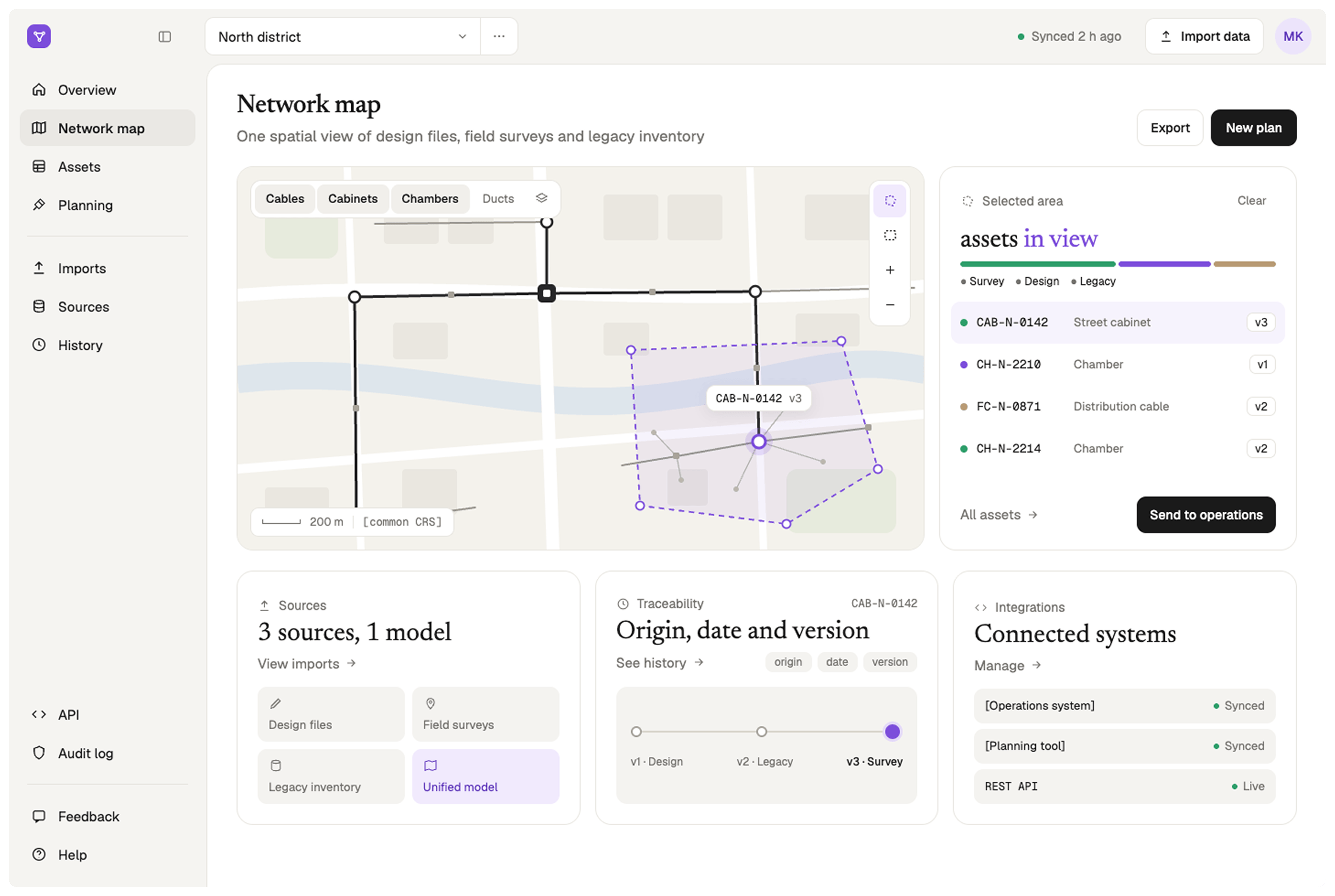The image size is (1335, 896).
Task: Select the CAB-N-0142 Street cabinet row
Action: tap(1118, 322)
